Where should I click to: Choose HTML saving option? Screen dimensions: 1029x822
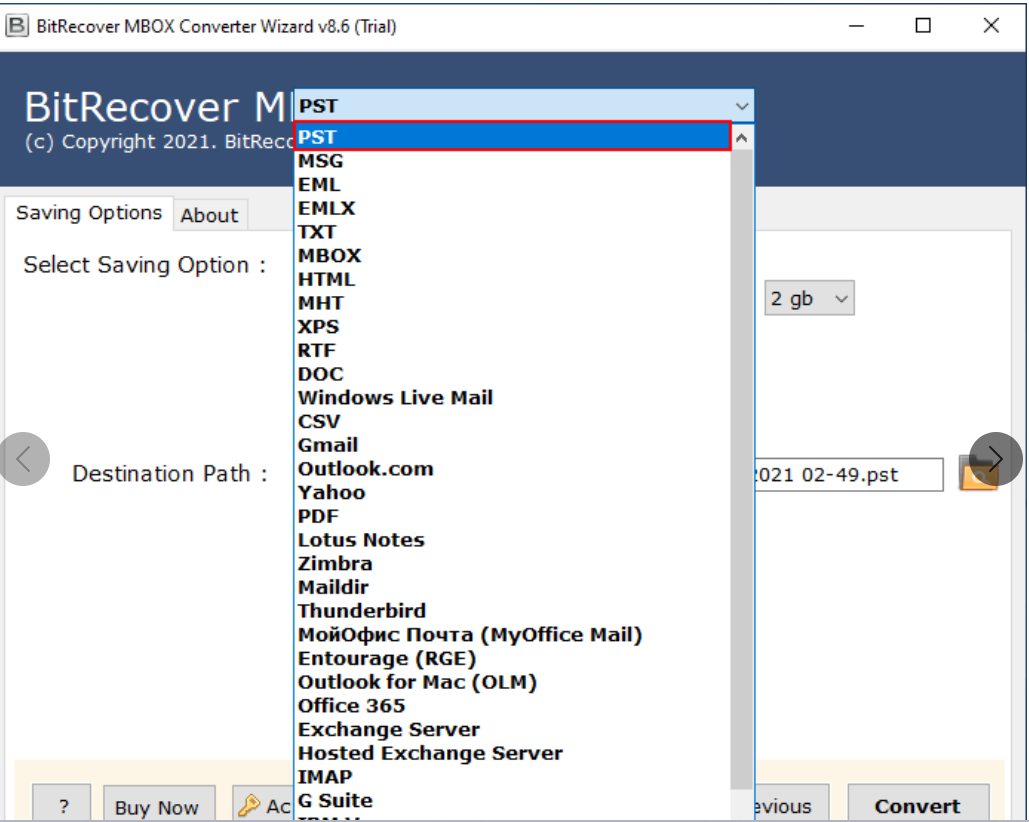pyautogui.click(x=513, y=279)
